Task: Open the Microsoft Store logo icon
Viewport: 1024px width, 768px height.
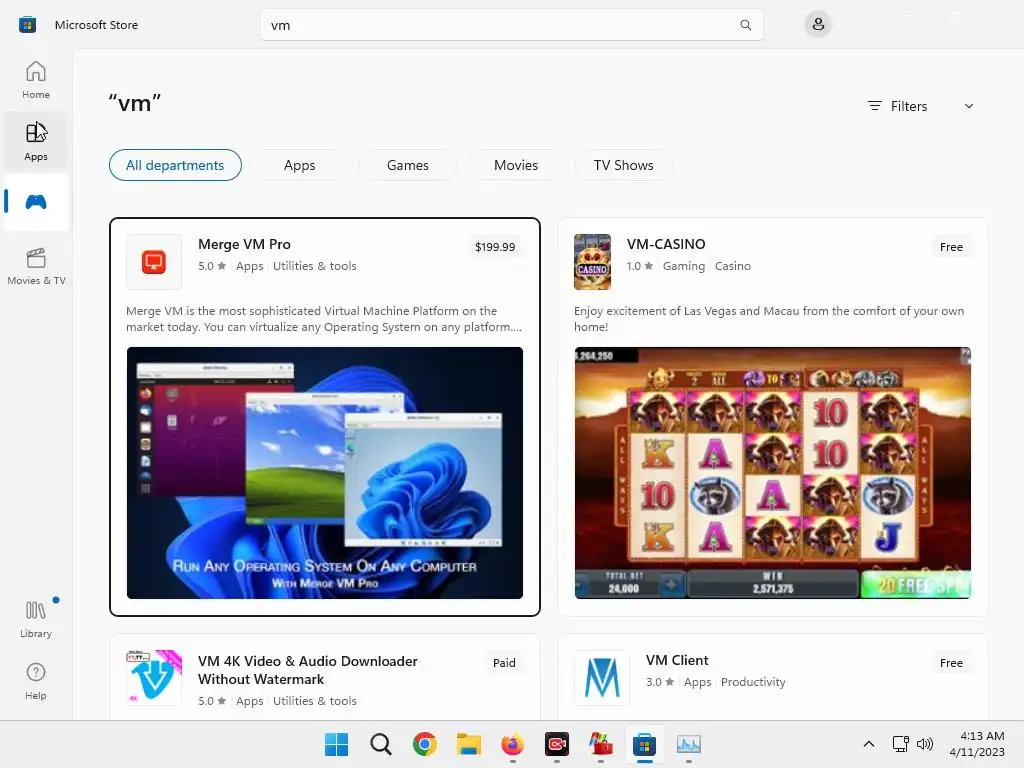Action: (27, 25)
